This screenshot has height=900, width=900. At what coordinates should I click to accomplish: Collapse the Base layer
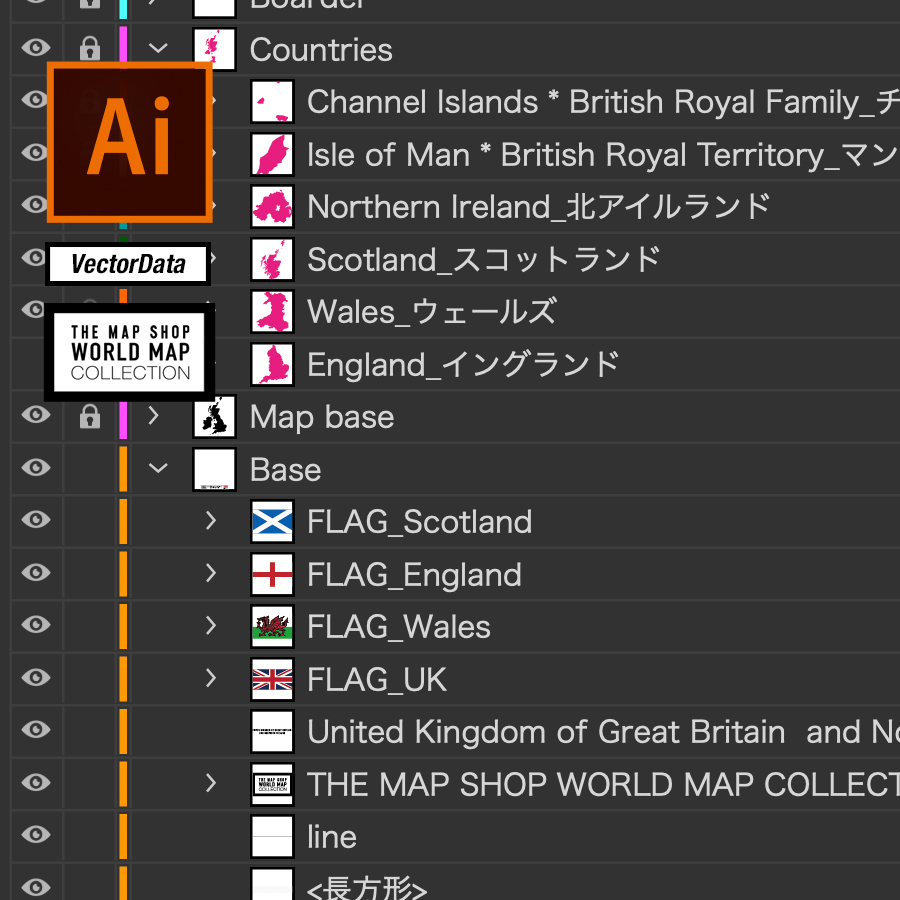point(158,468)
